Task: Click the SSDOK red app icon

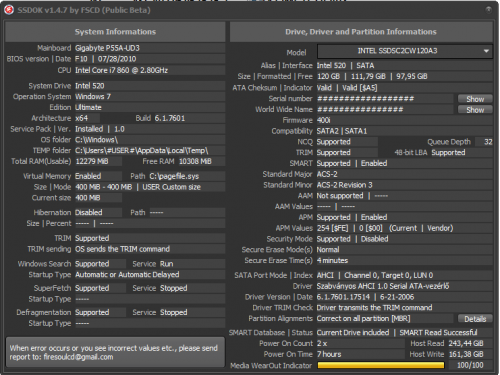Action: click(x=9, y=10)
